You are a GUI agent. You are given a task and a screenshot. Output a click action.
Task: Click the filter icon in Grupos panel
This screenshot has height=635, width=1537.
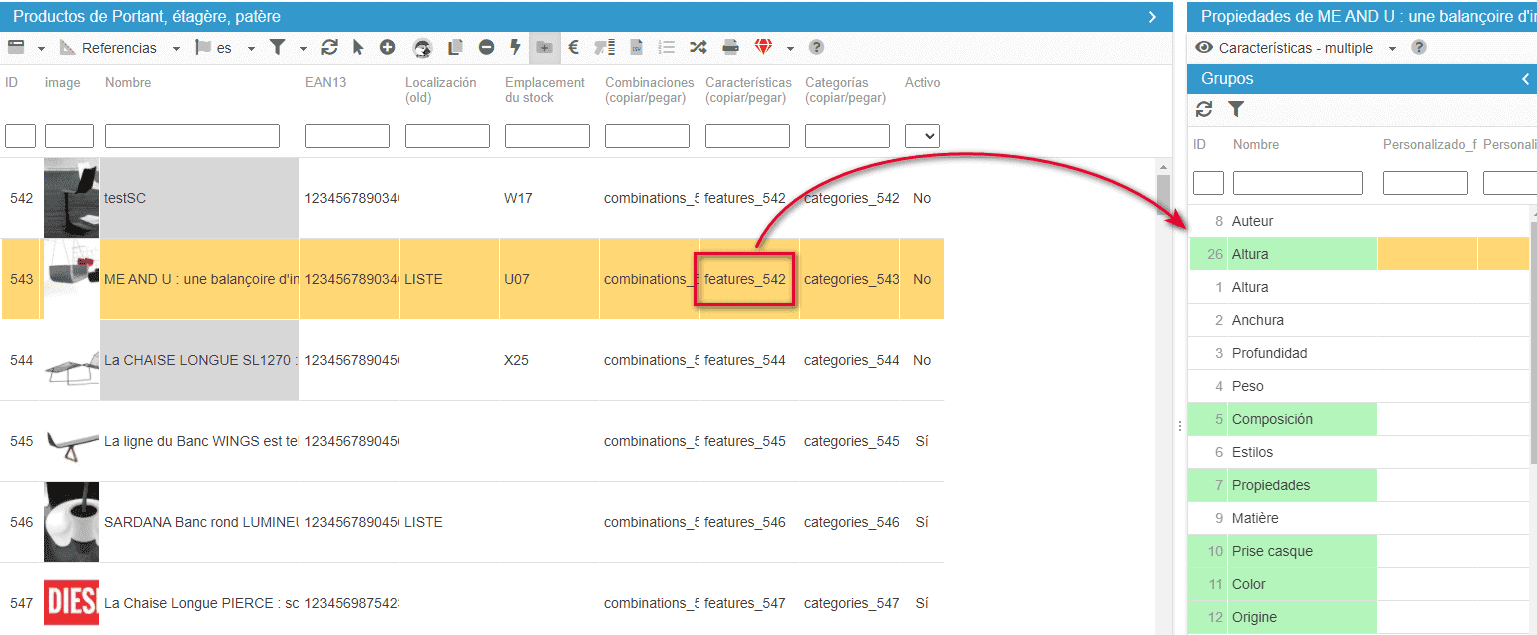coord(1236,109)
